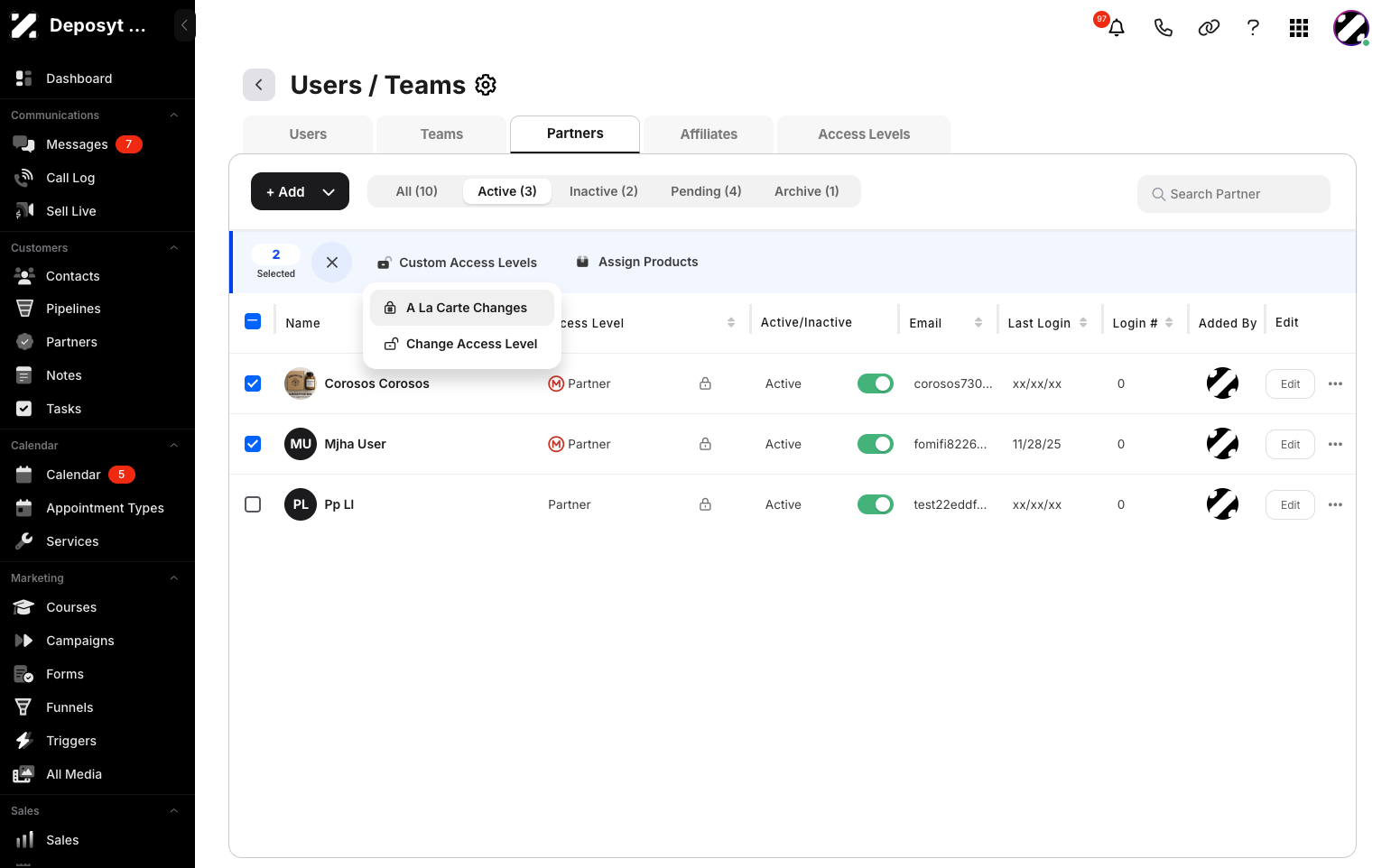Open the profile avatar in top right
1391x868 pixels.
coord(1351,28)
